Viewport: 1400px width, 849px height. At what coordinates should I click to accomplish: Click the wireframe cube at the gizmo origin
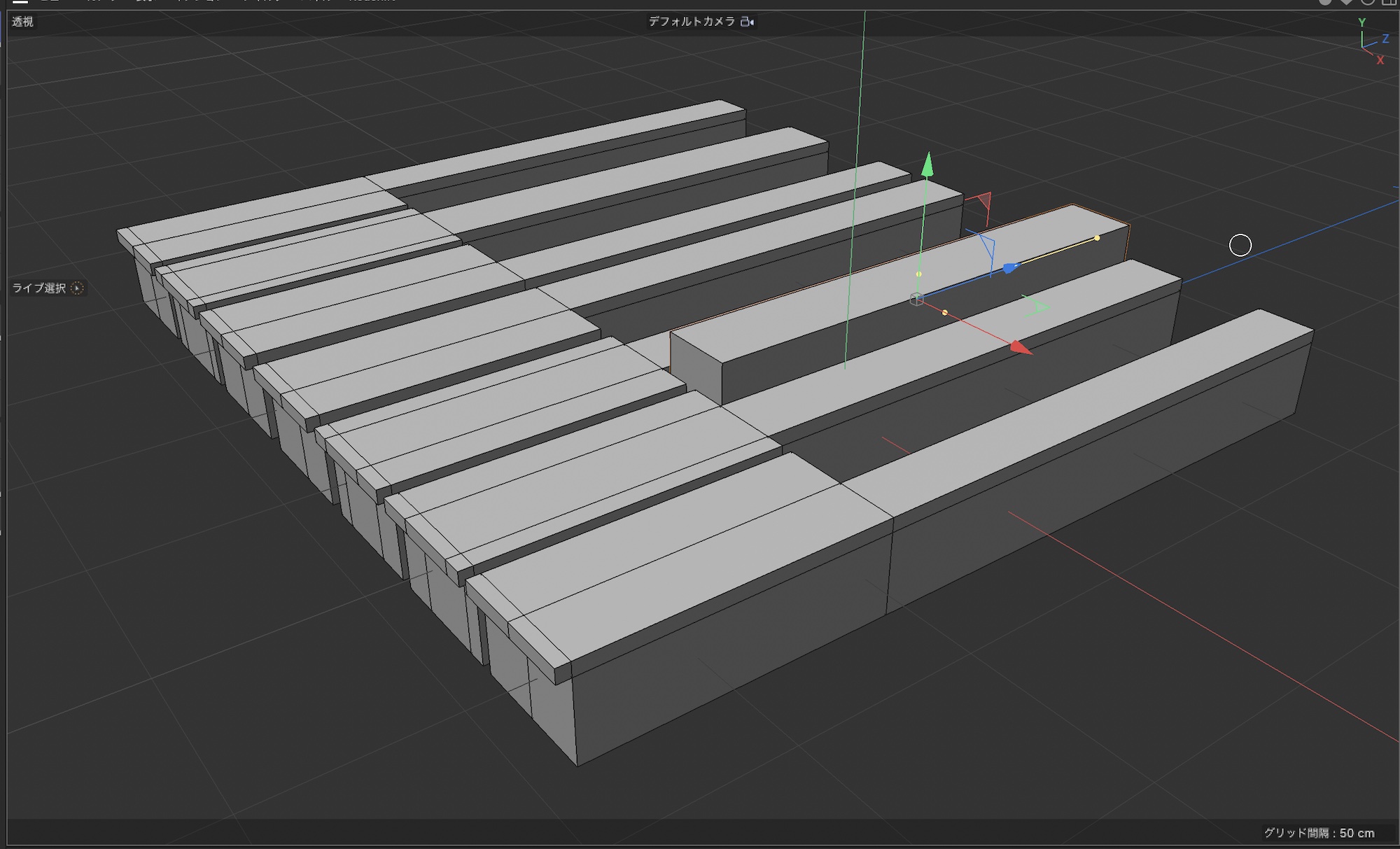pyautogui.click(x=916, y=300)
